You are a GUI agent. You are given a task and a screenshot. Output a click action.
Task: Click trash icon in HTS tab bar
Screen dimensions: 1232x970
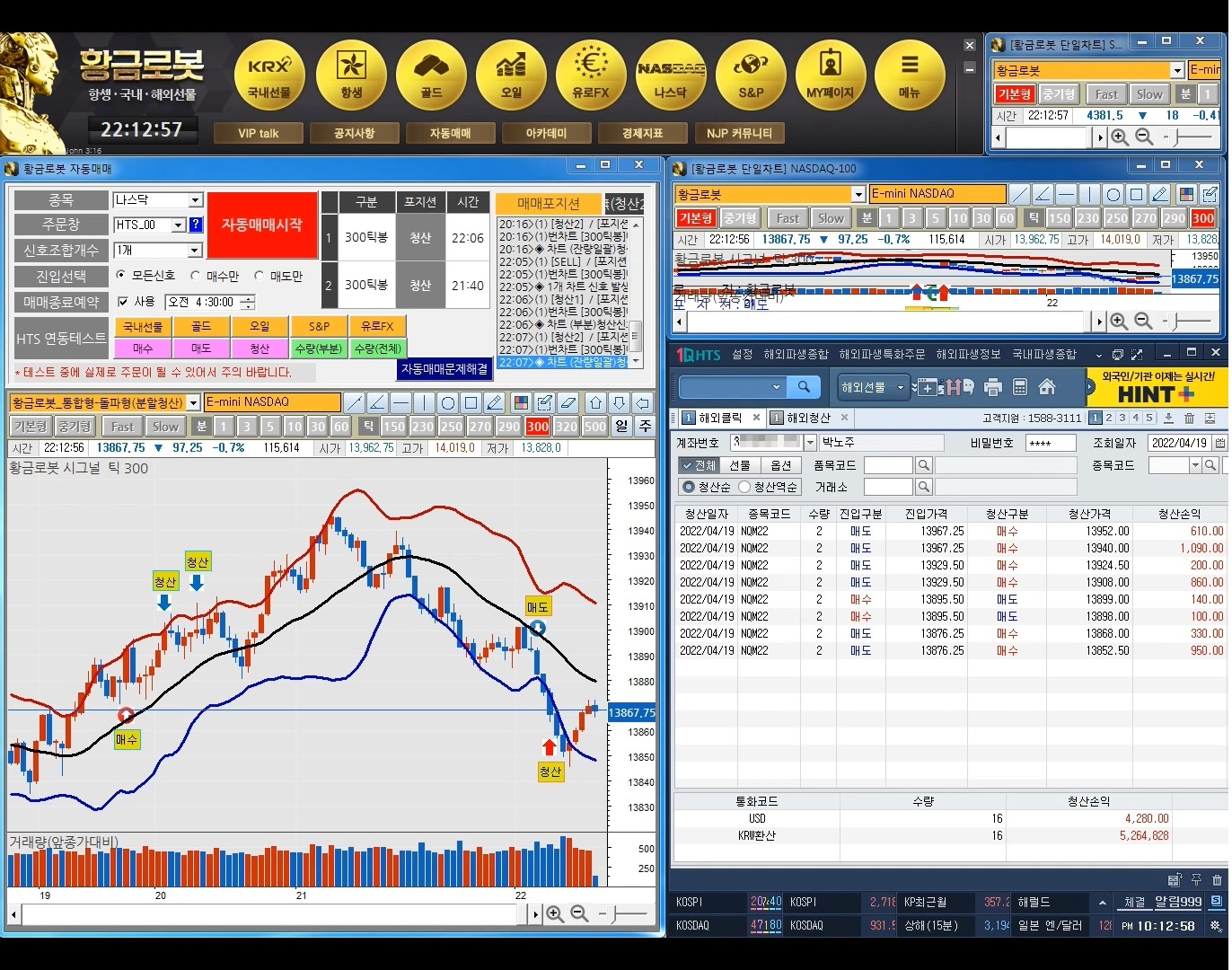click(x=1189, y=418)
